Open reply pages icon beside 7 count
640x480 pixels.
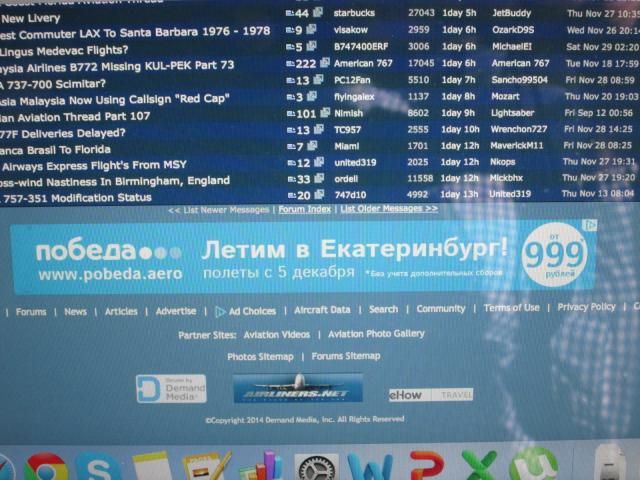pyautogui.click(x=312, y=145)
